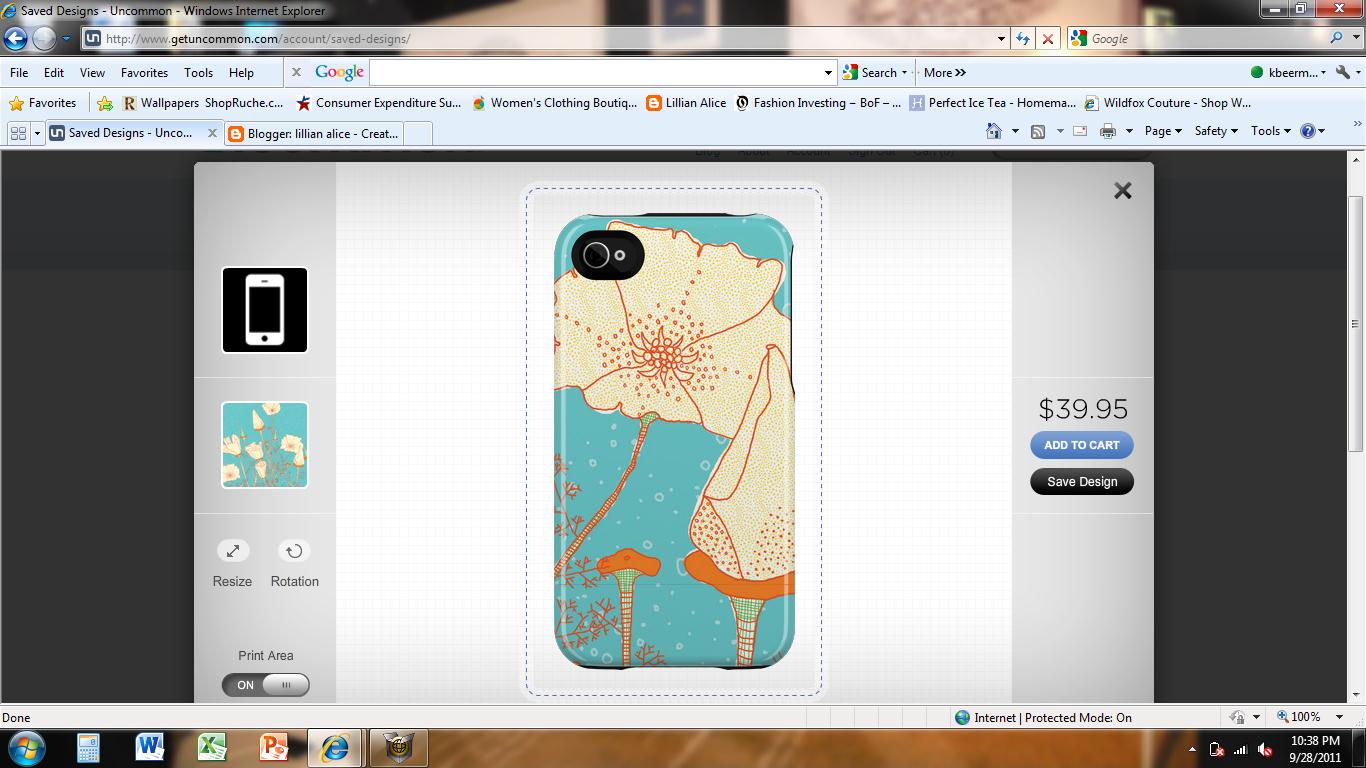
Task: Open the Favorites menu
Action: [144, 73]
